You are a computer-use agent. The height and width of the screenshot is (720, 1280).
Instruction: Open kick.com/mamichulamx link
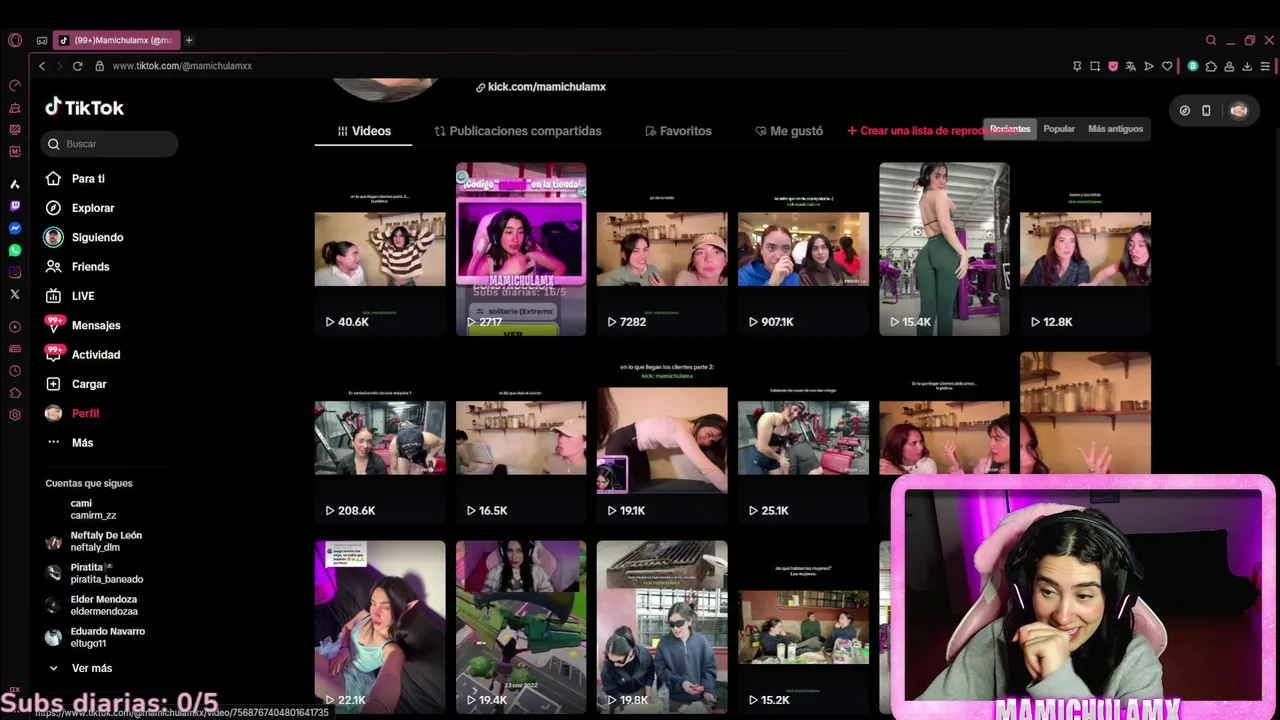pos(541,87)
